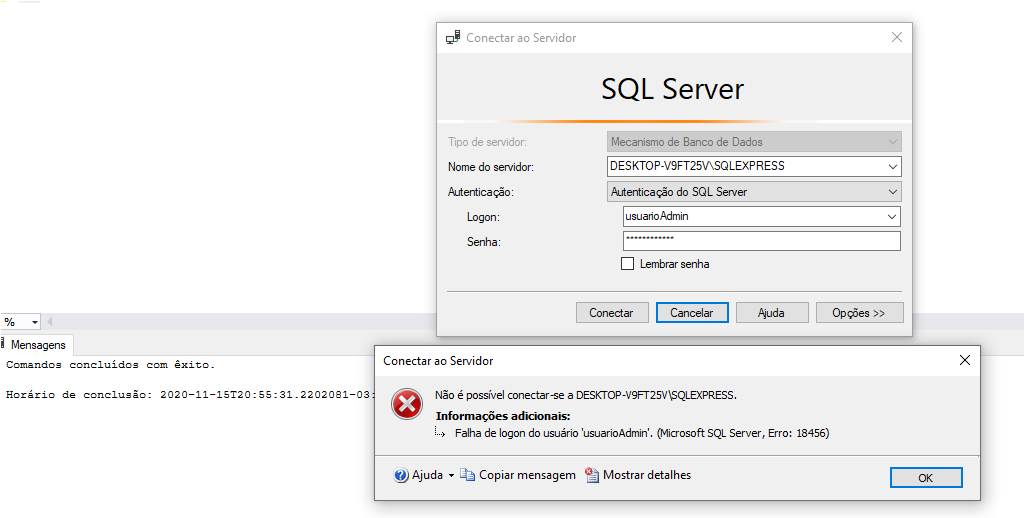Open the Autenticação dropdown list

(x=892, y=192)
